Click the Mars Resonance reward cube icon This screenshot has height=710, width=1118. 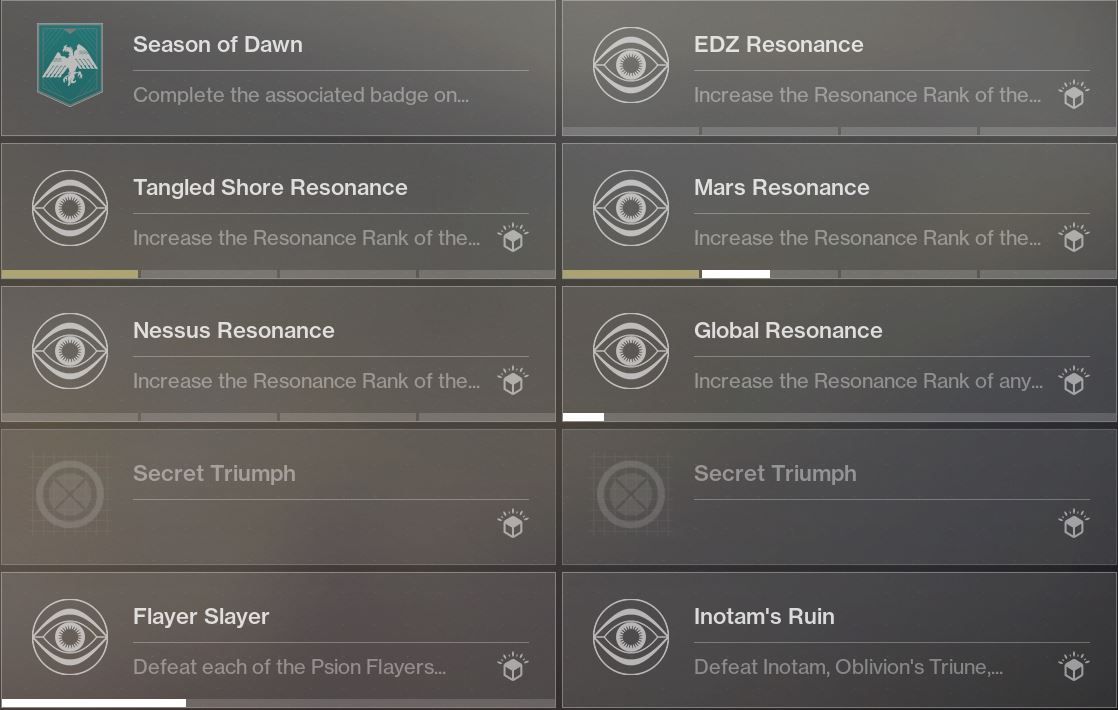pos(1074,238)
